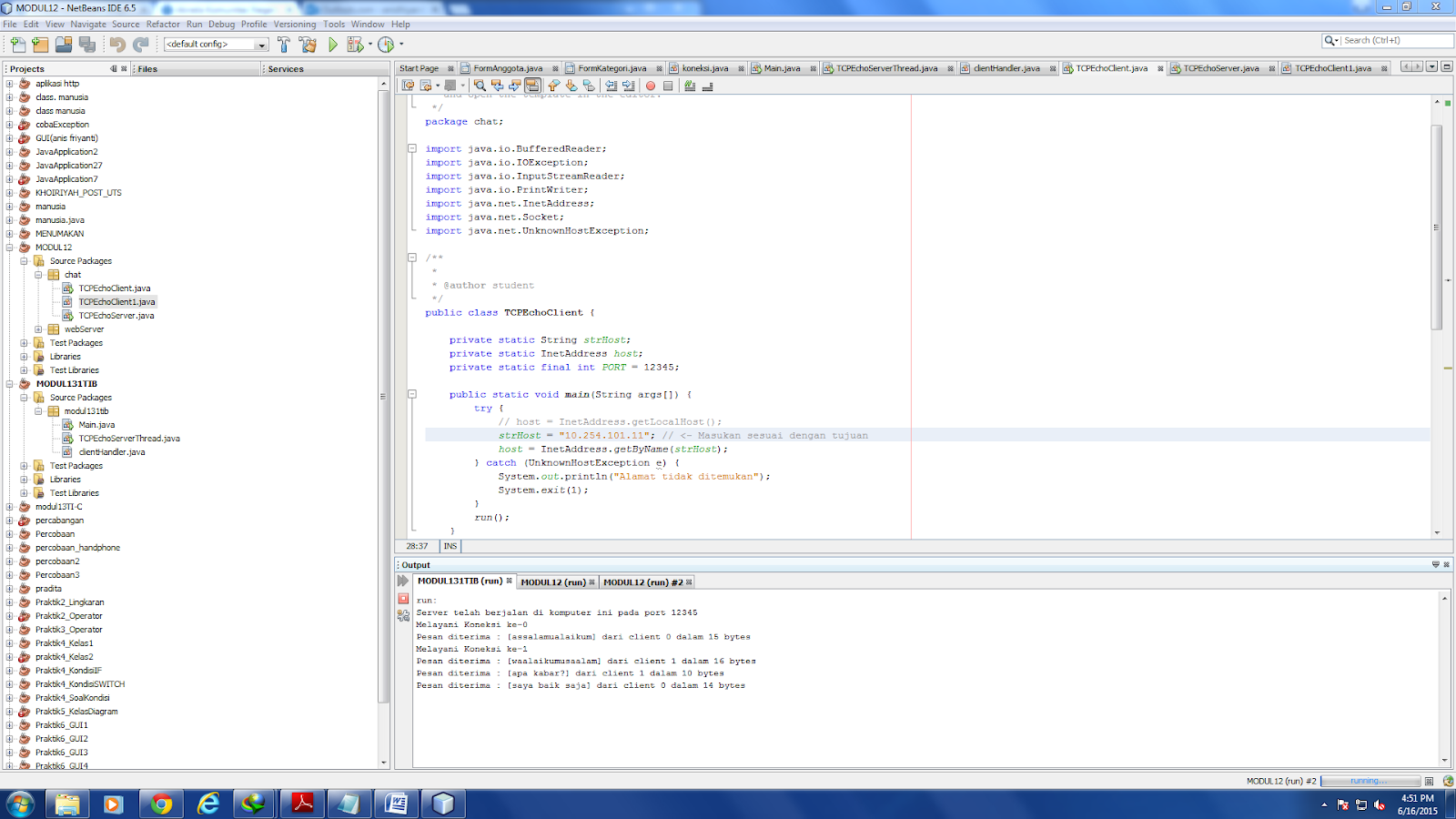1456x819 pixels.
Task: Click the running progress bar in status bar
Action: point(1370,780)
